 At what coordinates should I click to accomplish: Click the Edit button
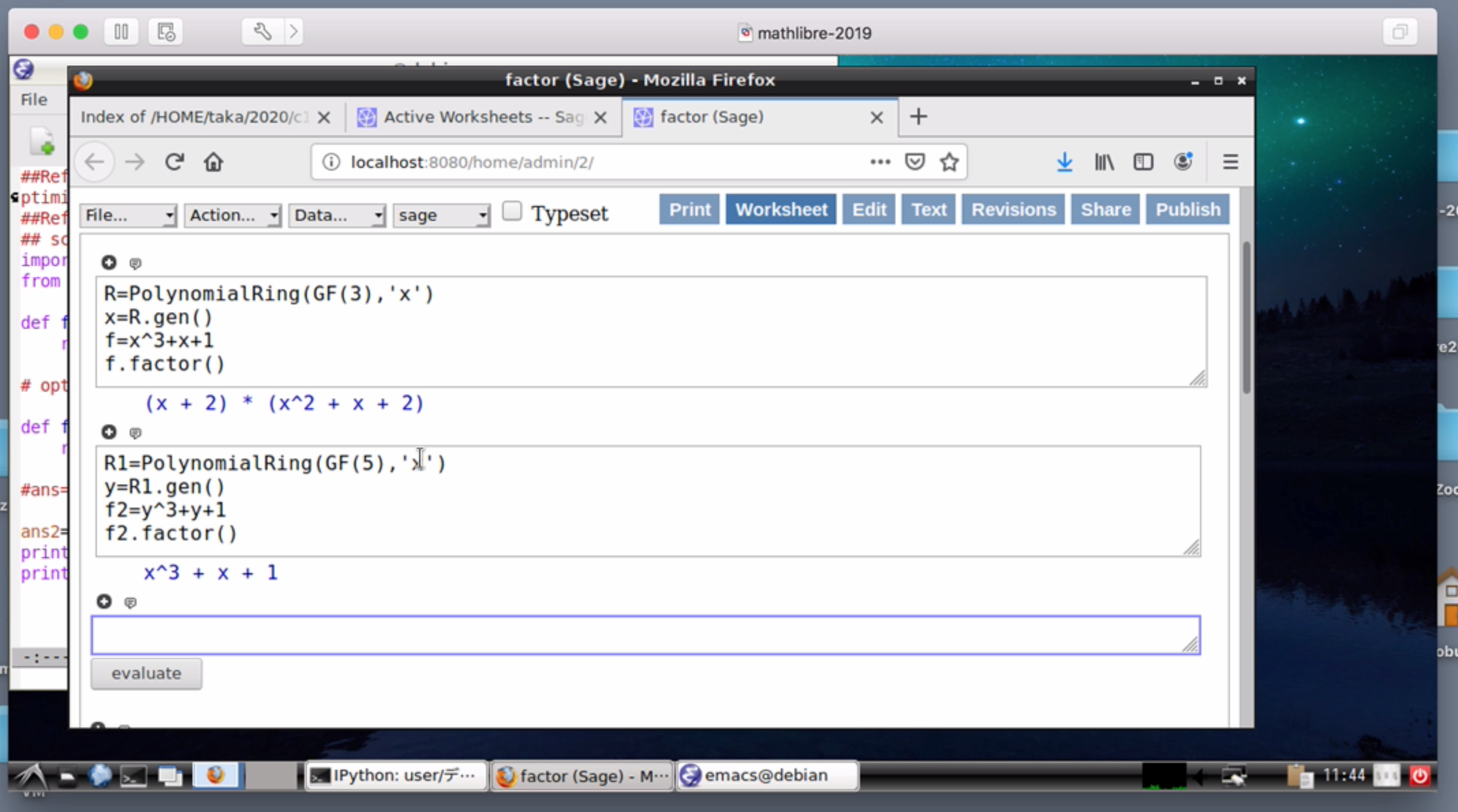[x=869, y=209]
